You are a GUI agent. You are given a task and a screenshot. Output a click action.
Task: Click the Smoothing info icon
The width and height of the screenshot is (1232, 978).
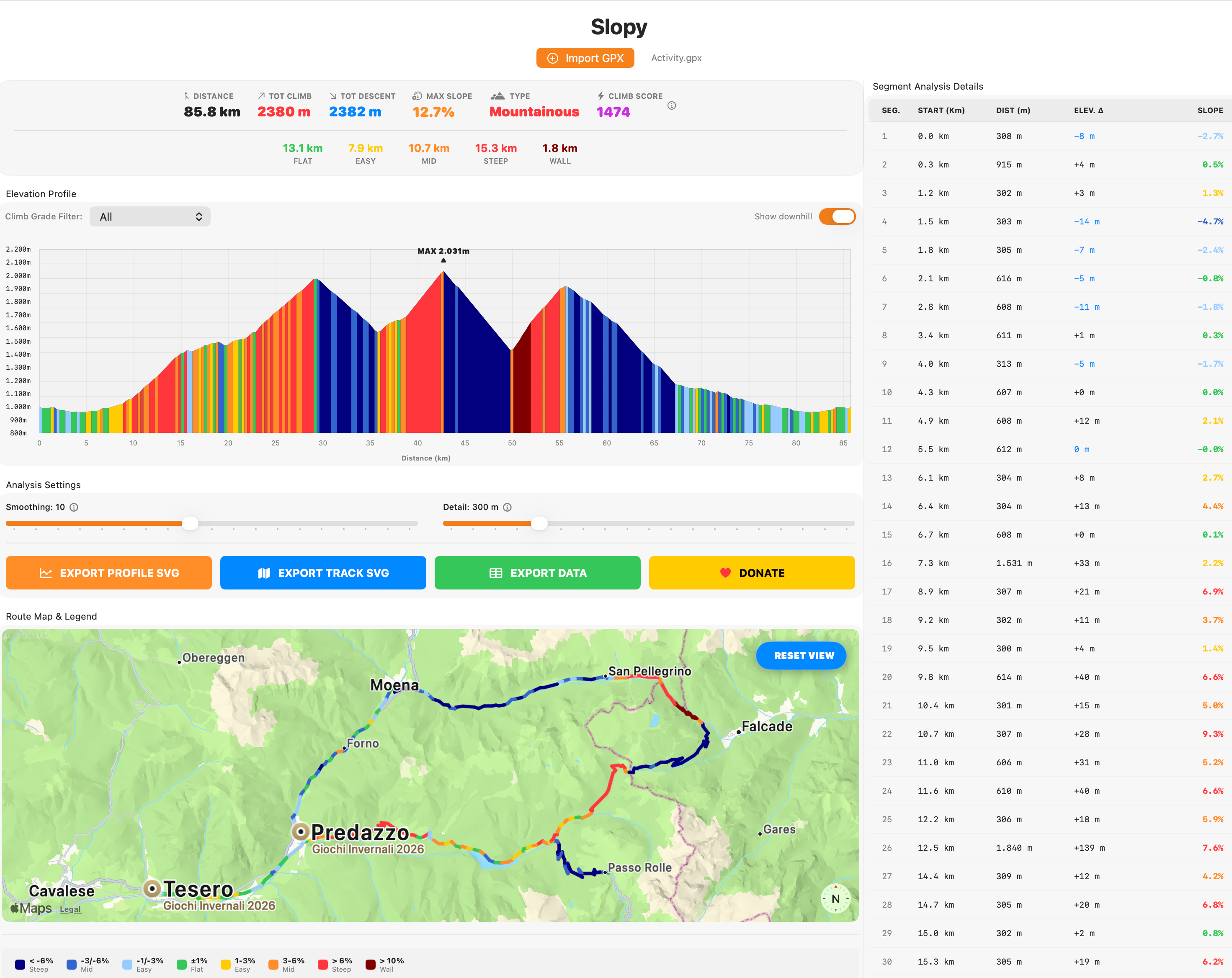pos(74,507)
